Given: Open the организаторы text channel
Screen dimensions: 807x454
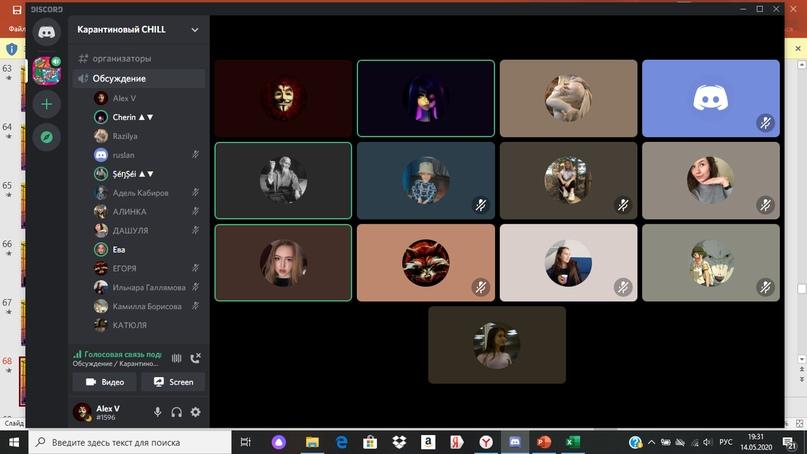Looking at the screenshot, I should [x=121, y=58].
